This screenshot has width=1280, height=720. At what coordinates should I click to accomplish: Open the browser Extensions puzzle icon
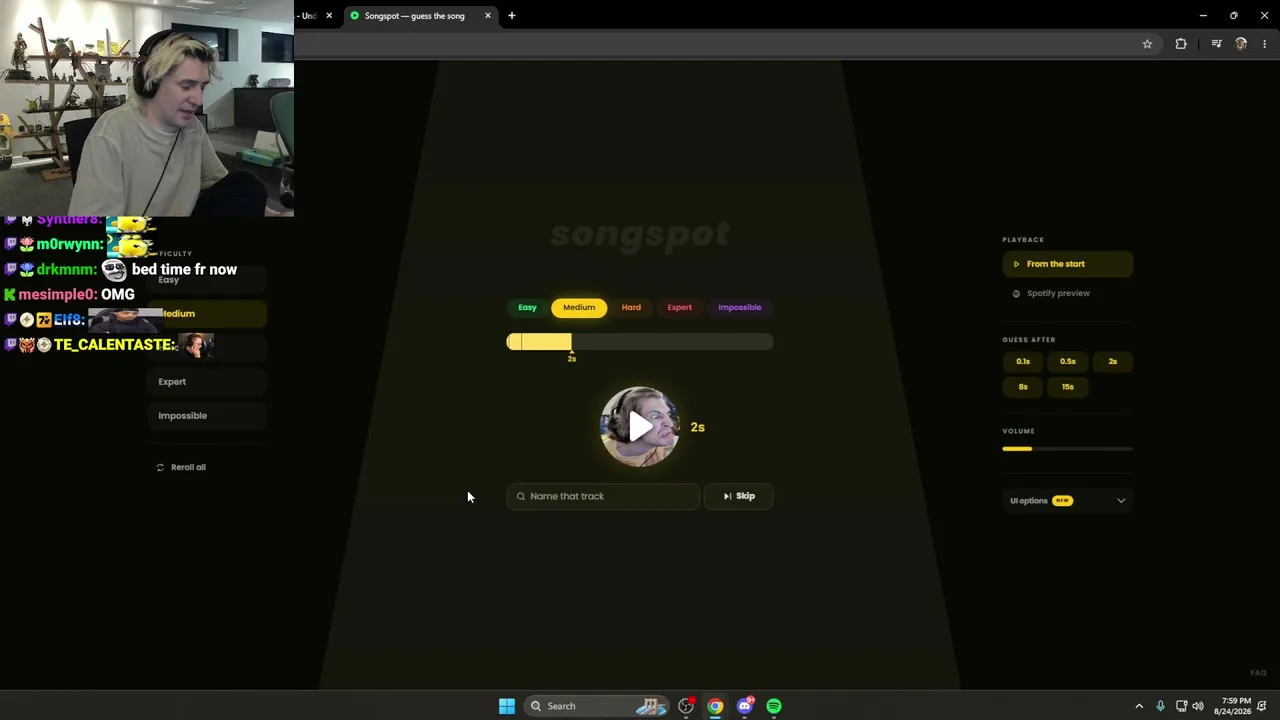(1181, 44)
